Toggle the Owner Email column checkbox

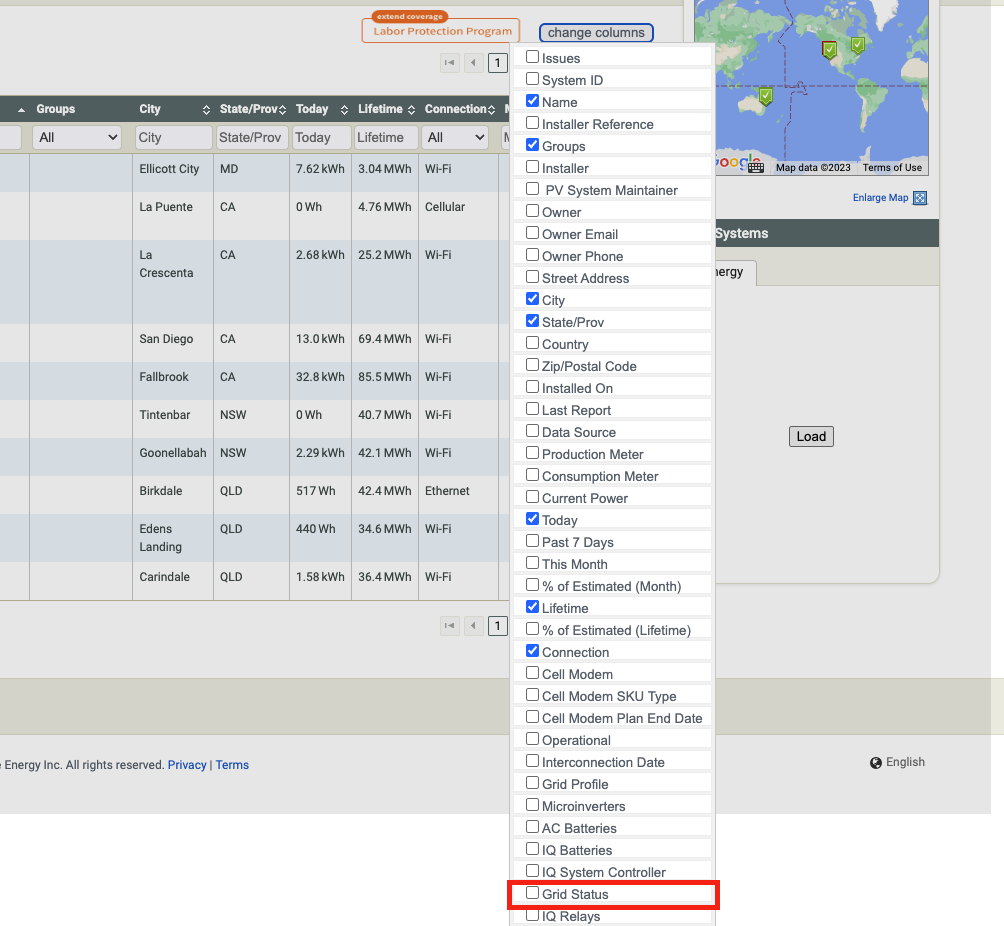[532, 232]
